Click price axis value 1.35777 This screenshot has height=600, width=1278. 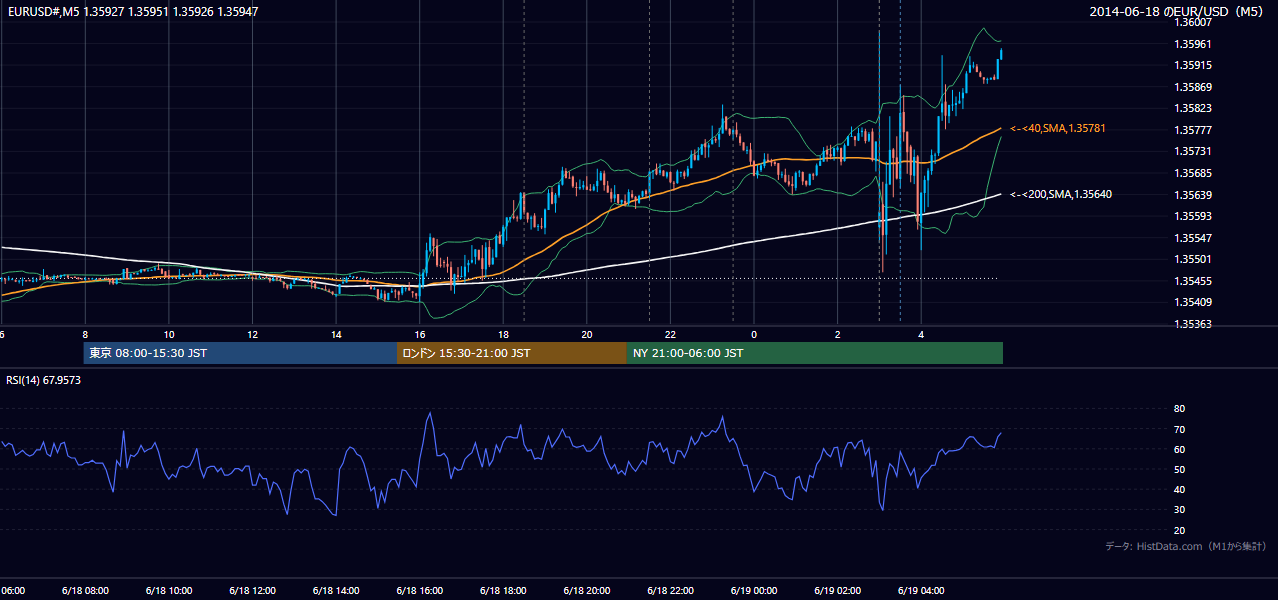(1192, 130)
